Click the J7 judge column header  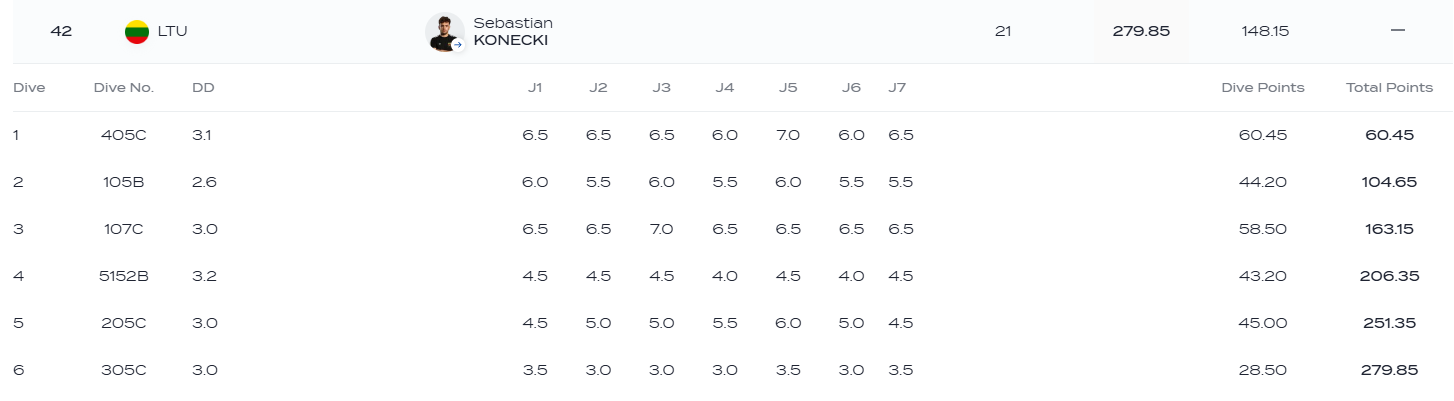(897, 88)
